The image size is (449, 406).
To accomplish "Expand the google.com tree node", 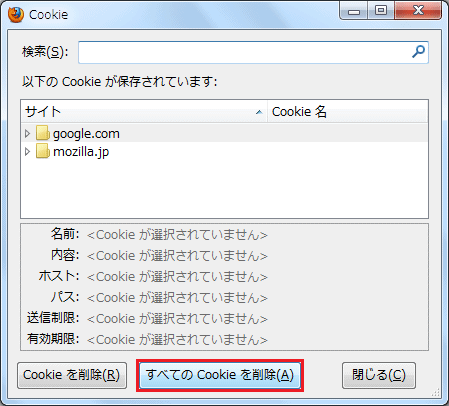I will click(x=27, y=133).
